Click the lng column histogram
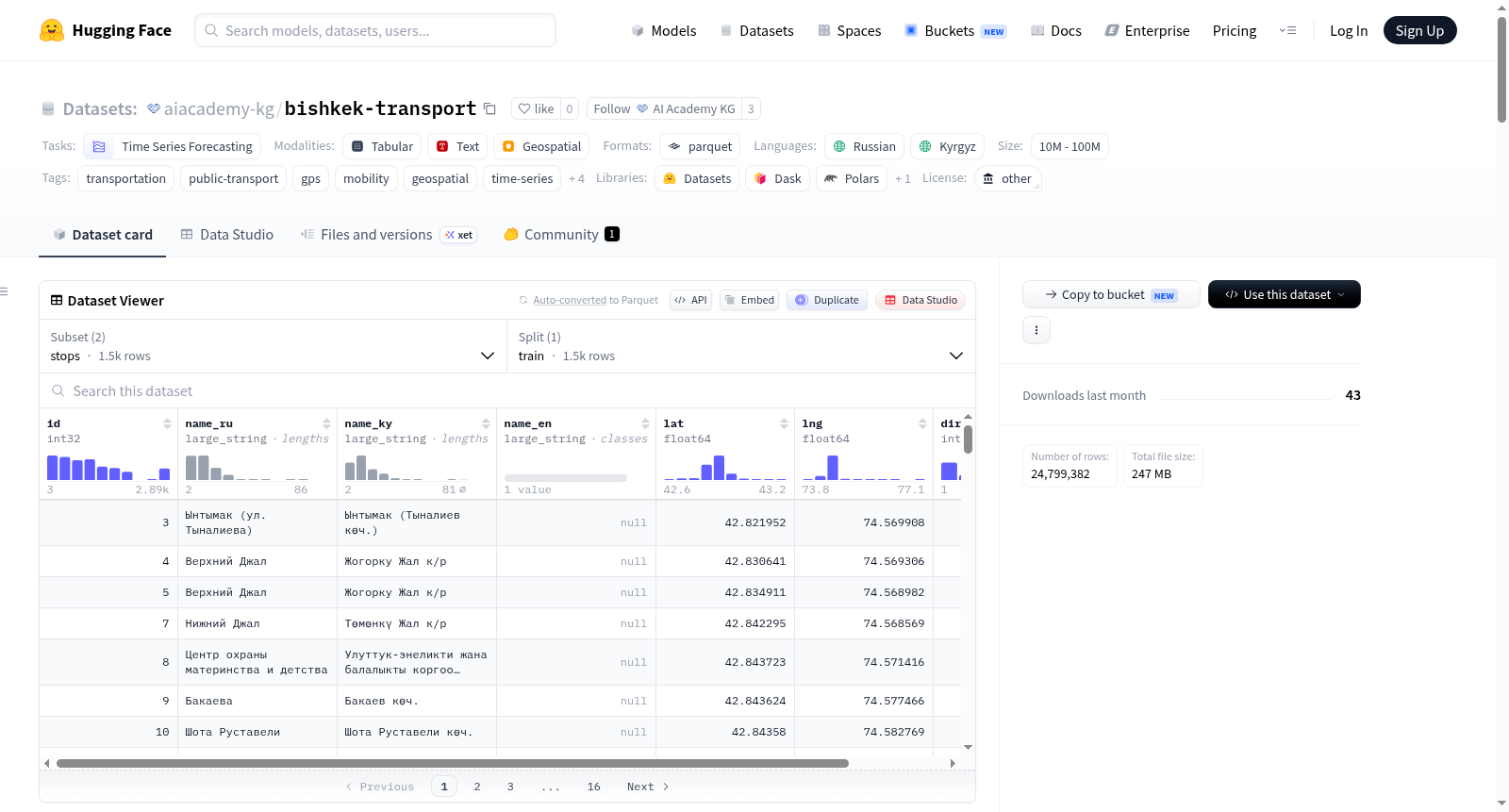Image resolution: width=1509 pixels, height=812 pixels. (x=863, y=468)
